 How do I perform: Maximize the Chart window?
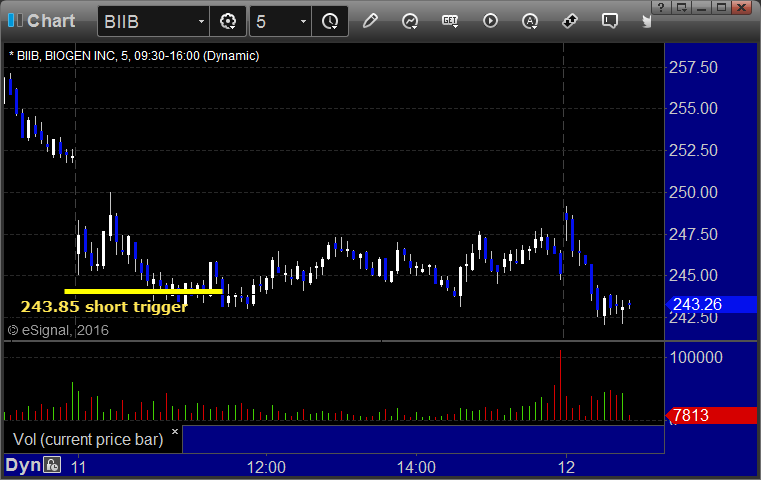tap(721, 7)
